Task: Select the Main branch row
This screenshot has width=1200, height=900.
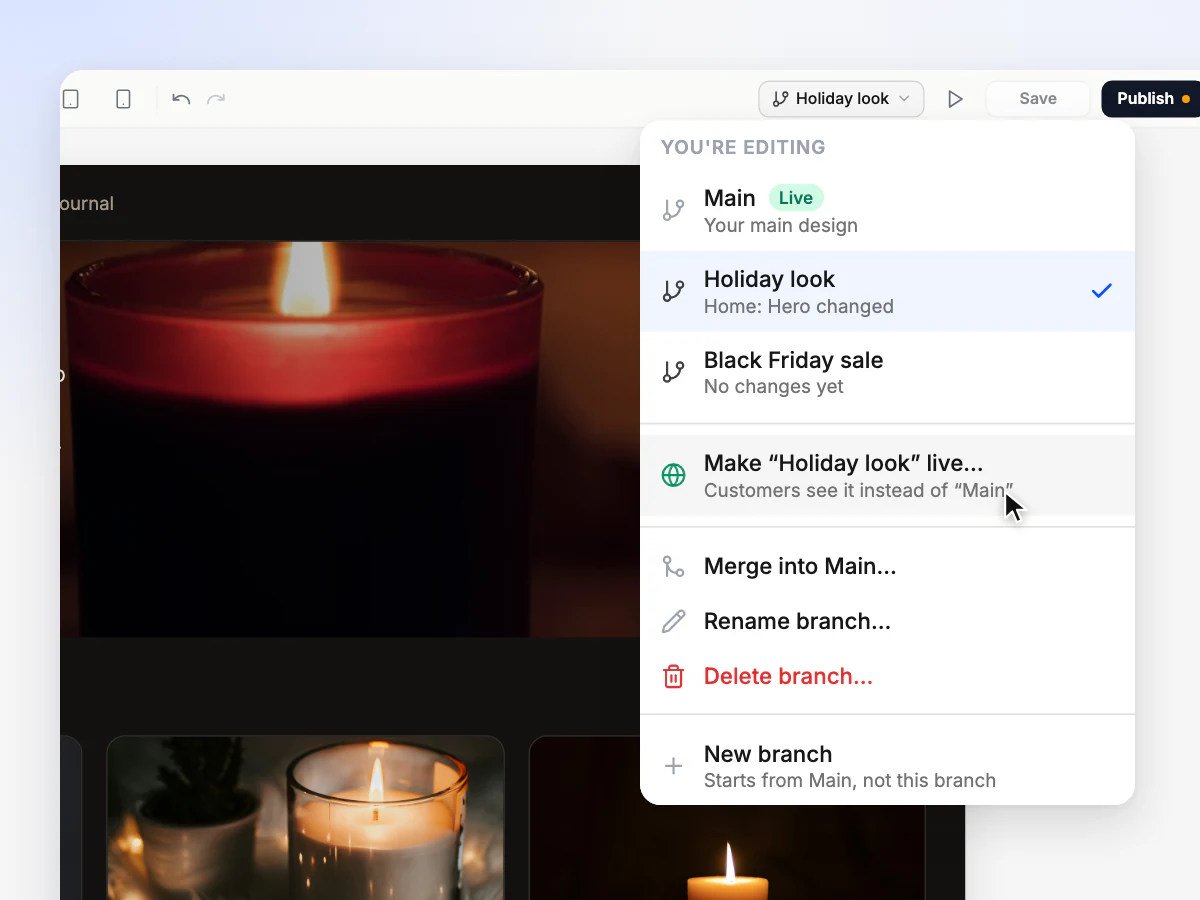Action: [x=887, y=210]
